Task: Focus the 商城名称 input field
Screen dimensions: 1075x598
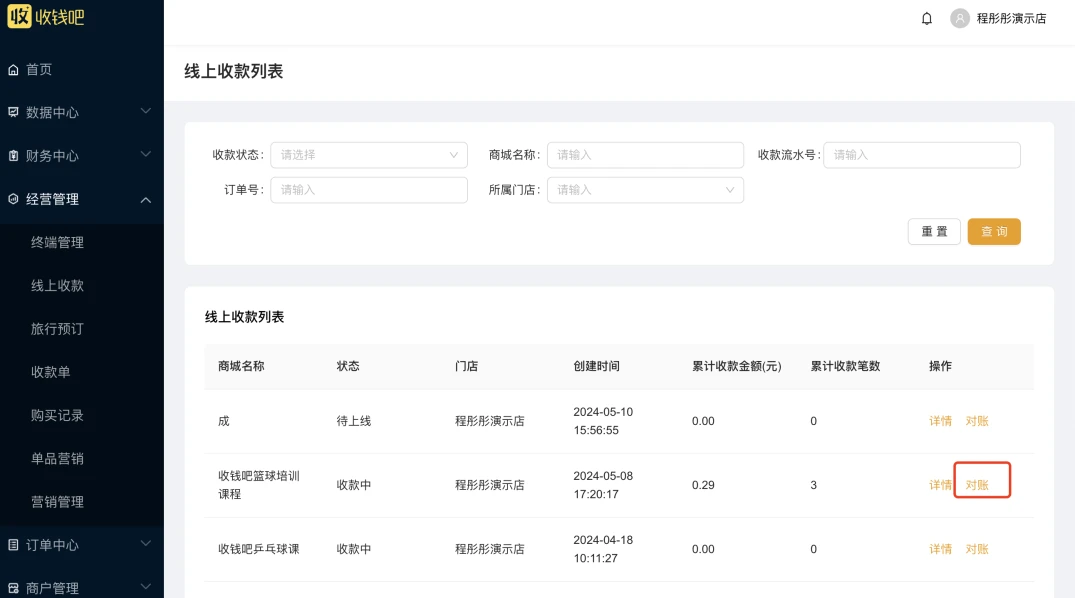Action: pos(645,155)
